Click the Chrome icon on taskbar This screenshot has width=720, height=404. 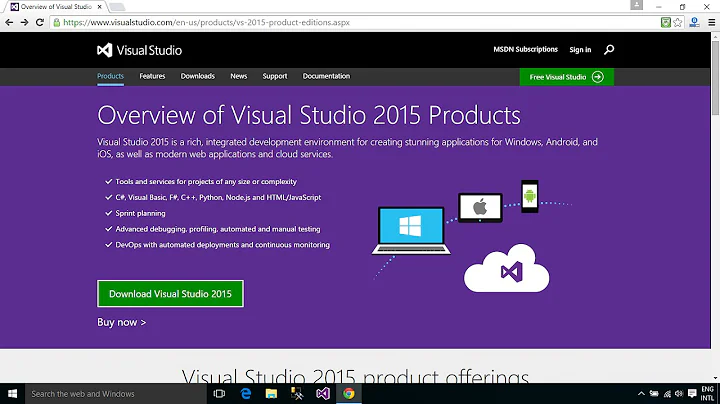[x=349, y=393]
